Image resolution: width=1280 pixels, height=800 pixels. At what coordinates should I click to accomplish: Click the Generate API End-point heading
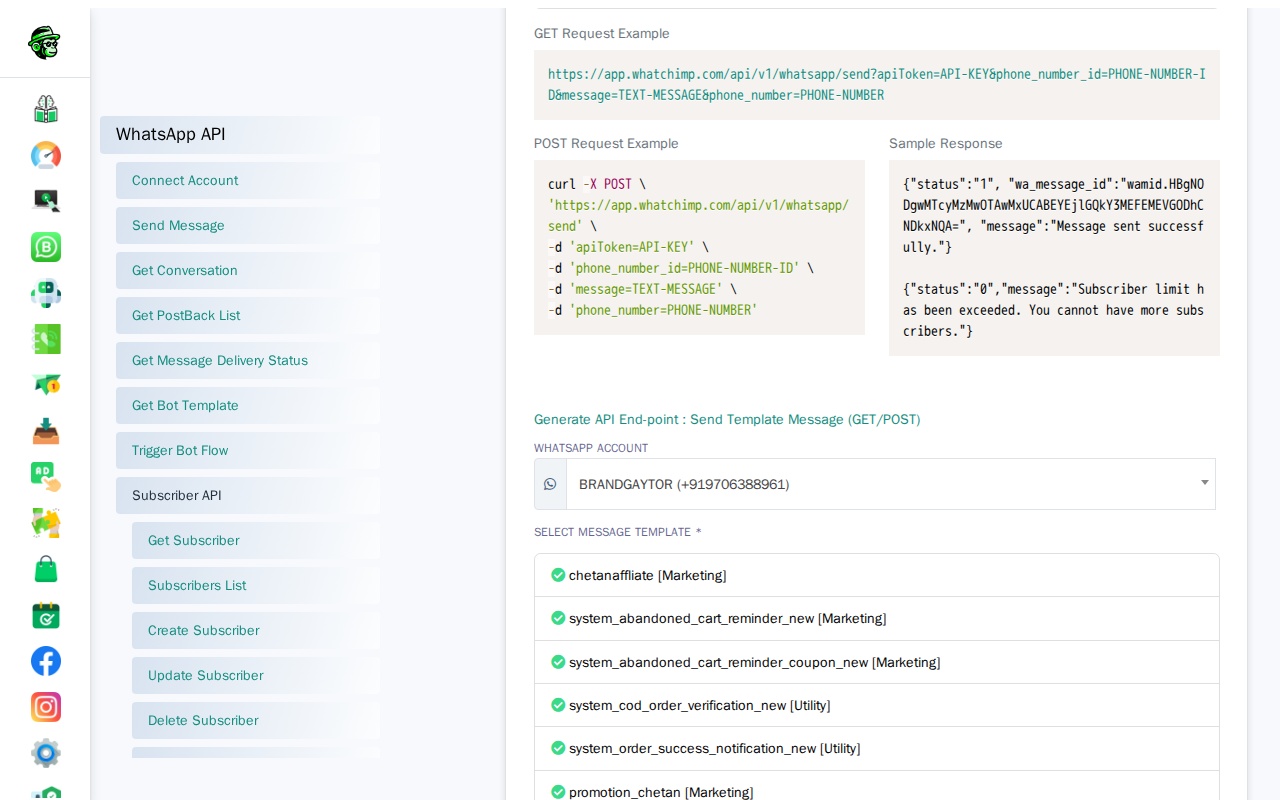[727, 420]
